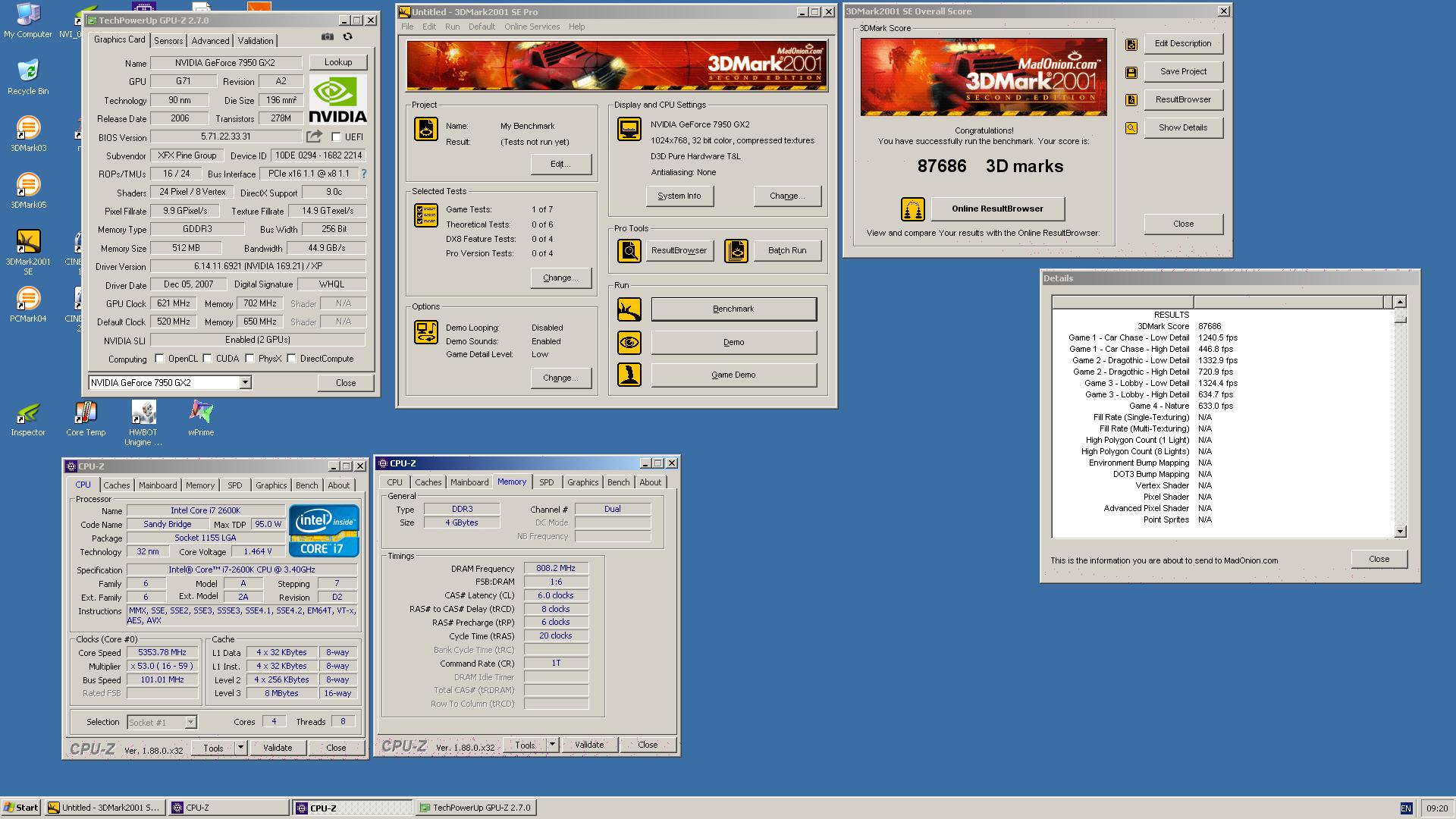
Task: Click the ResultBrowser icon in score window
Action: point(1131,100)
